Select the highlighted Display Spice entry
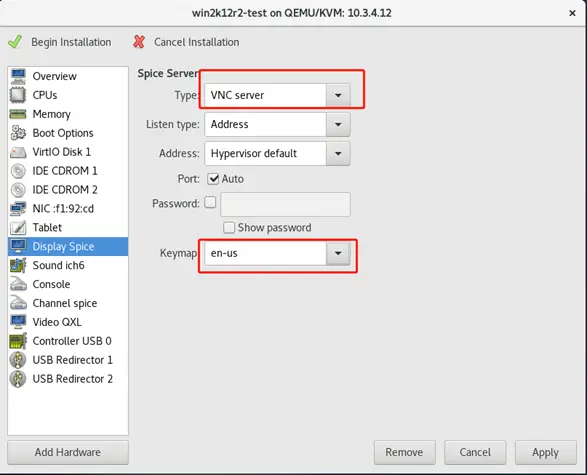The height and width of the screenshot is (475, 587). pos(68,246)
